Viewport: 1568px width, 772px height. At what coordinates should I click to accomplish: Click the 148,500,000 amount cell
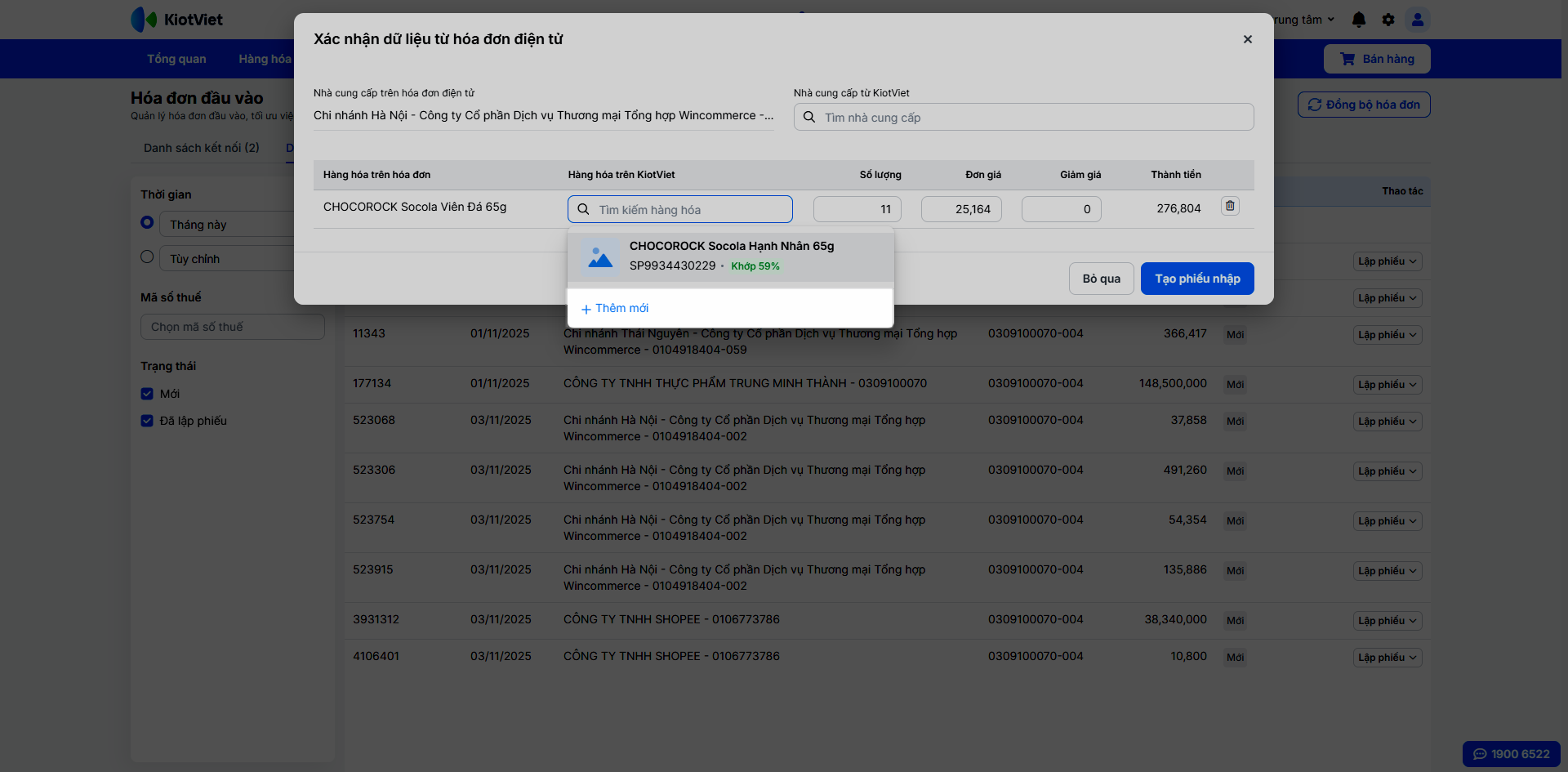[x=1173, y=383]
